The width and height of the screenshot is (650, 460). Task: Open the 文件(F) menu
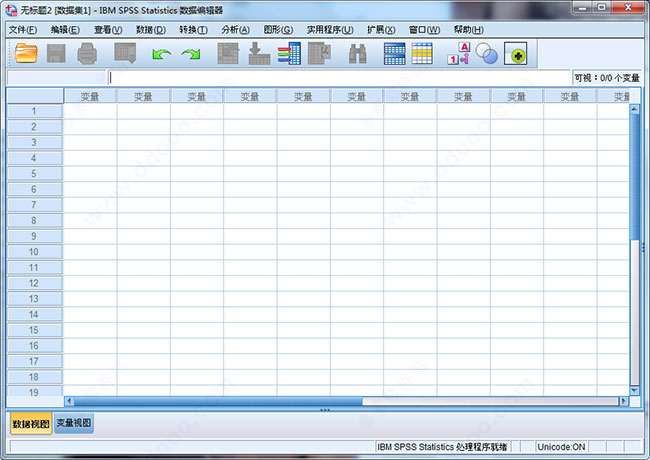(23, 30)
